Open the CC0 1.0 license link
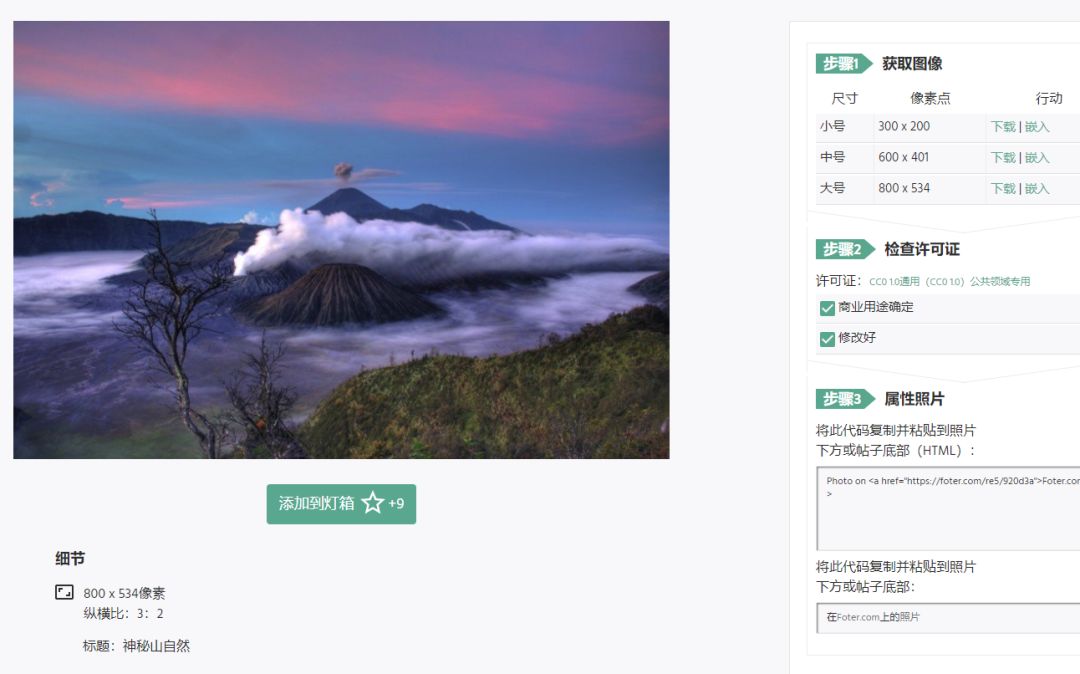This screenshot has height=674, width=1080. click(x=949, y=282)
